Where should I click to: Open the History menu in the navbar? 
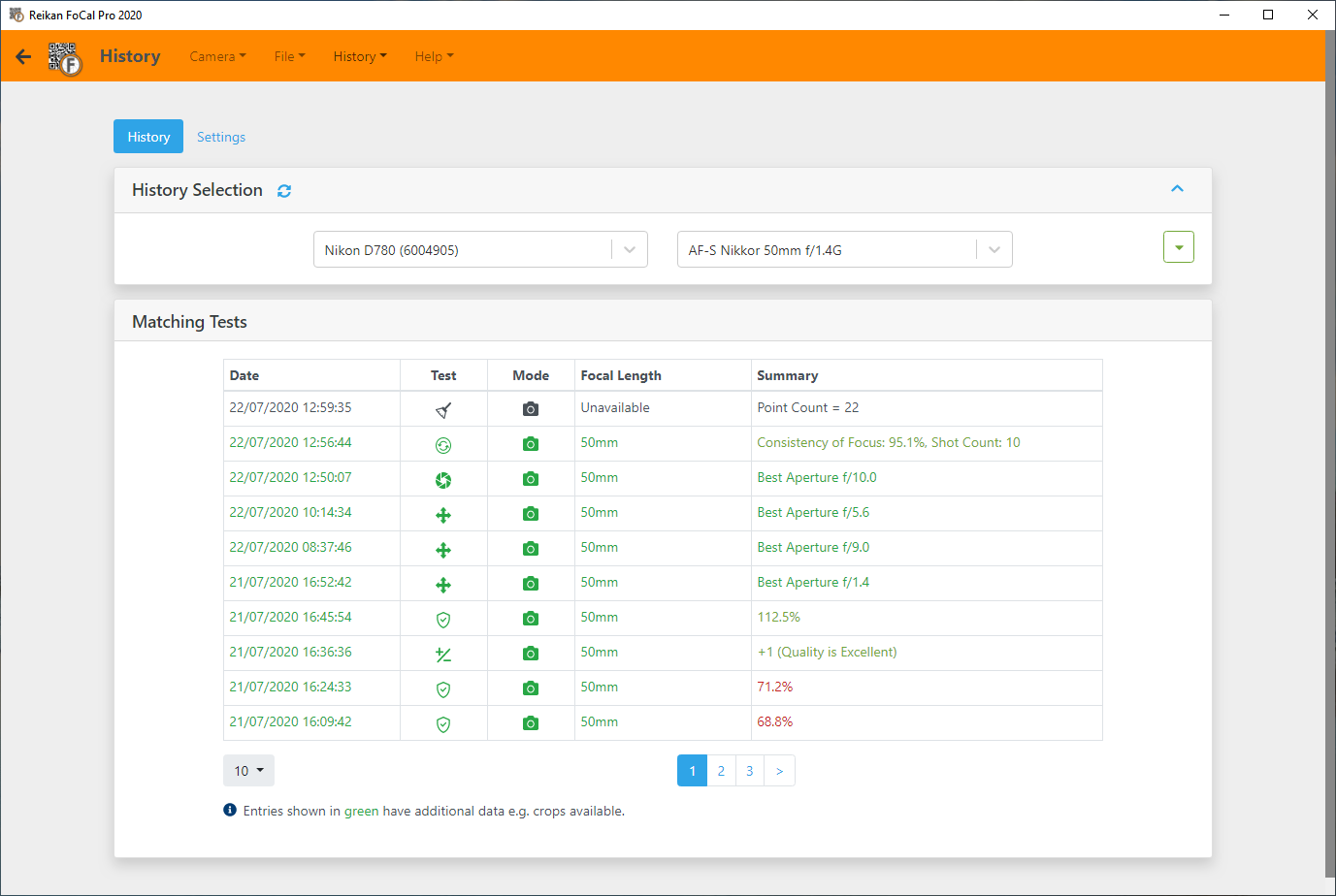[x=360, y=56]
